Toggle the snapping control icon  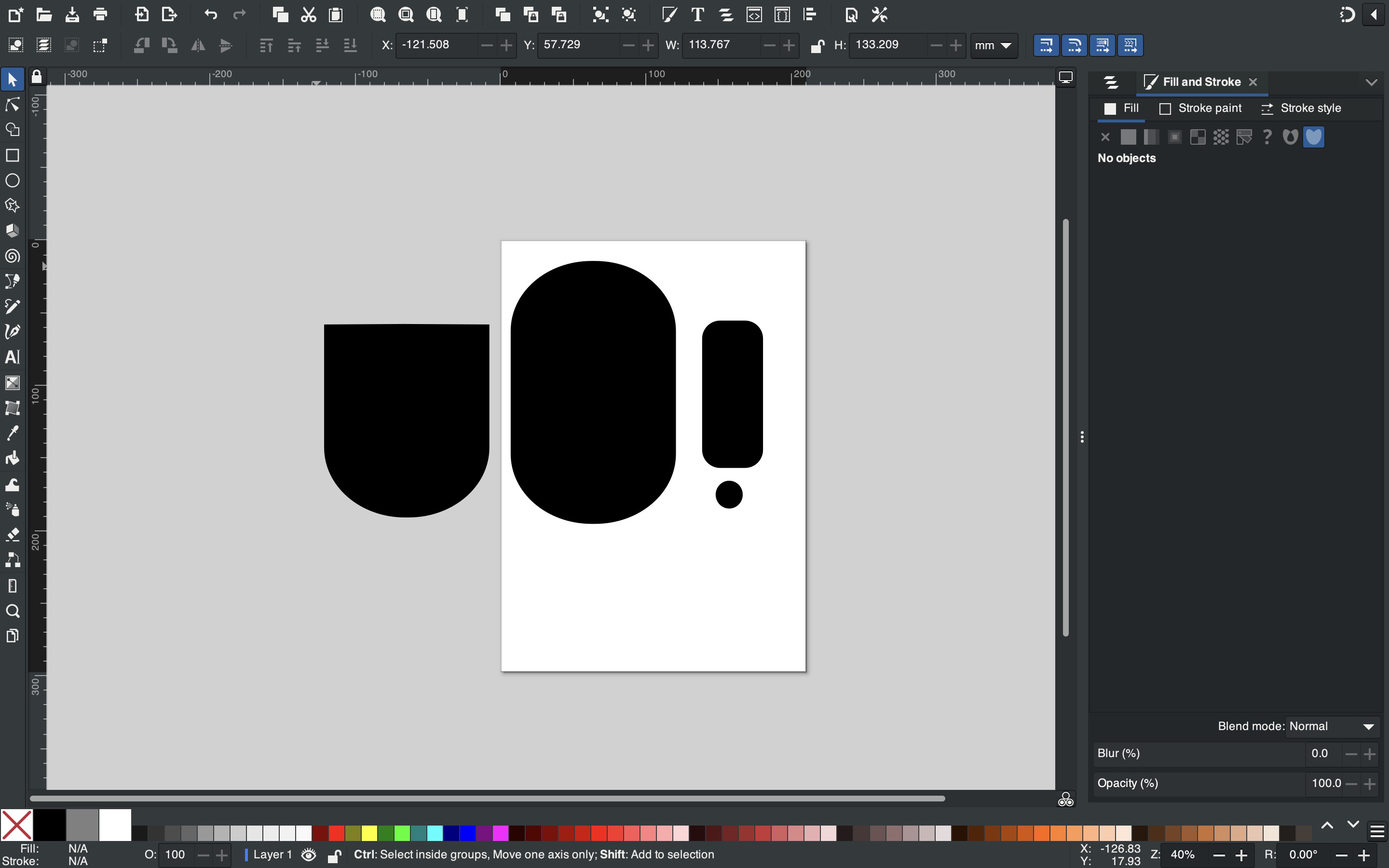point(1347,15)
